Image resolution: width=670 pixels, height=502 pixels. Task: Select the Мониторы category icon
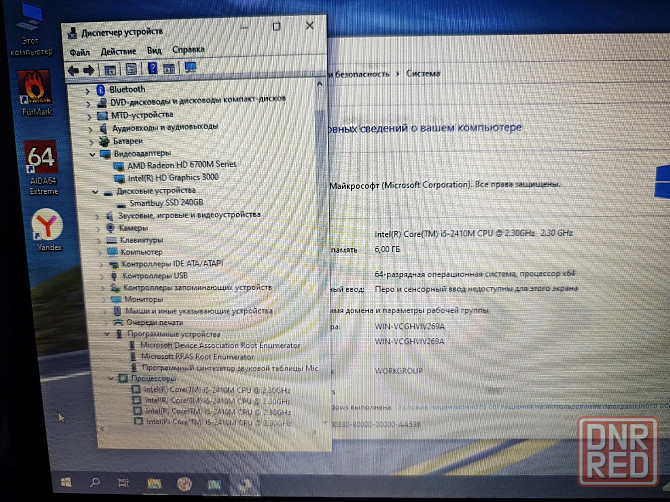click(116, 299)
